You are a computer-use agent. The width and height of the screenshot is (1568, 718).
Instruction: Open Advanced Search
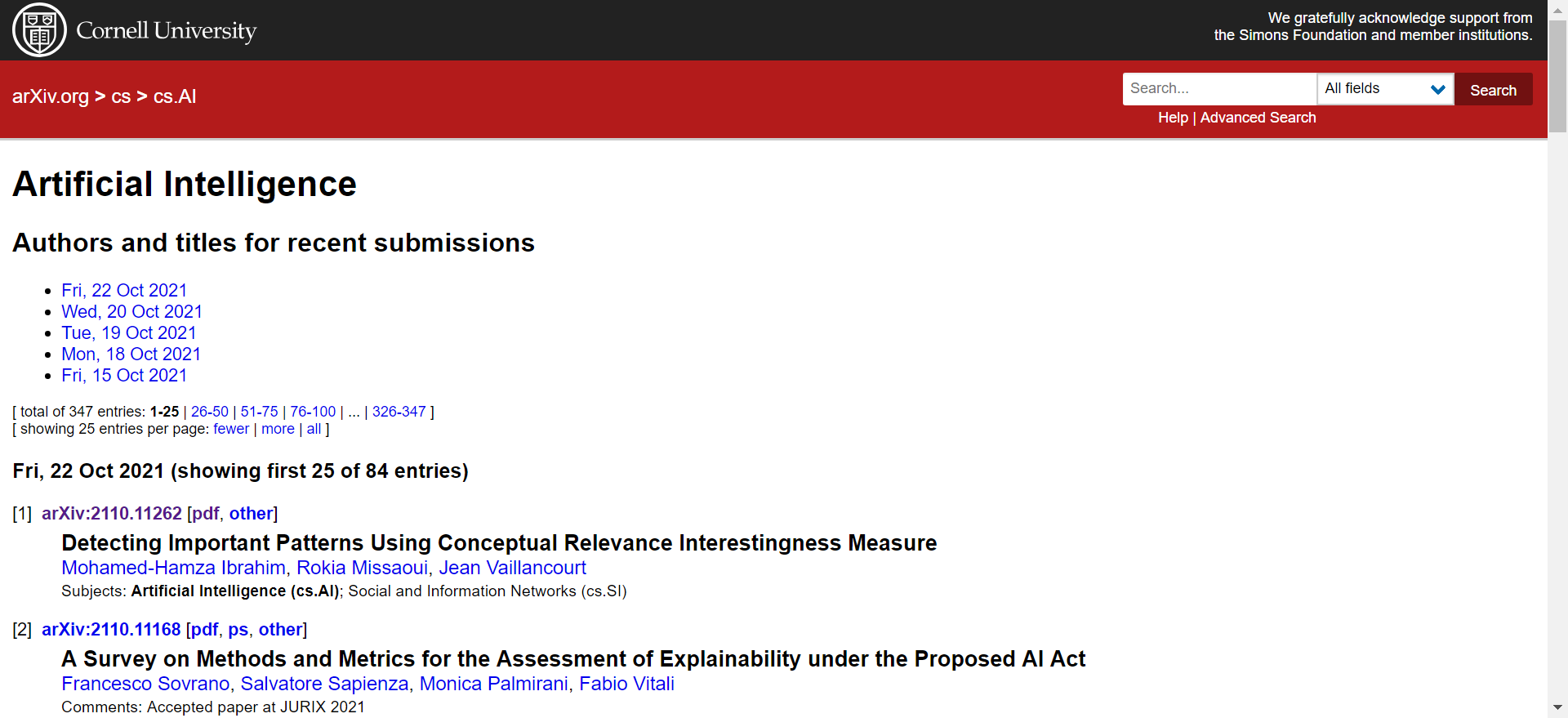click(x=1258, y=118)
